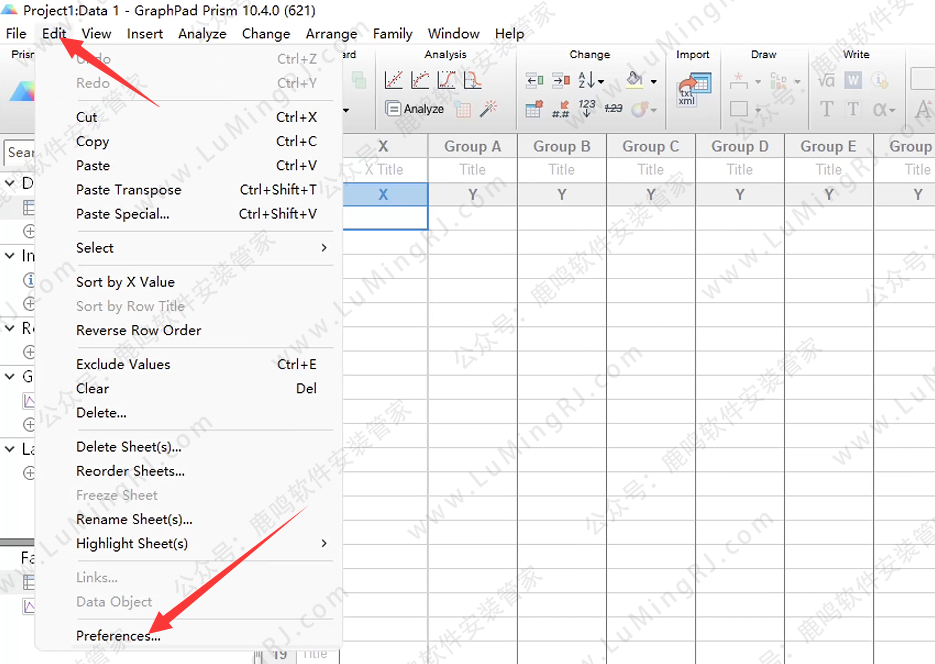Screen dimensions: 935x664
Task: Click the paint bucket fill color icon
Action: pos(634,79)
